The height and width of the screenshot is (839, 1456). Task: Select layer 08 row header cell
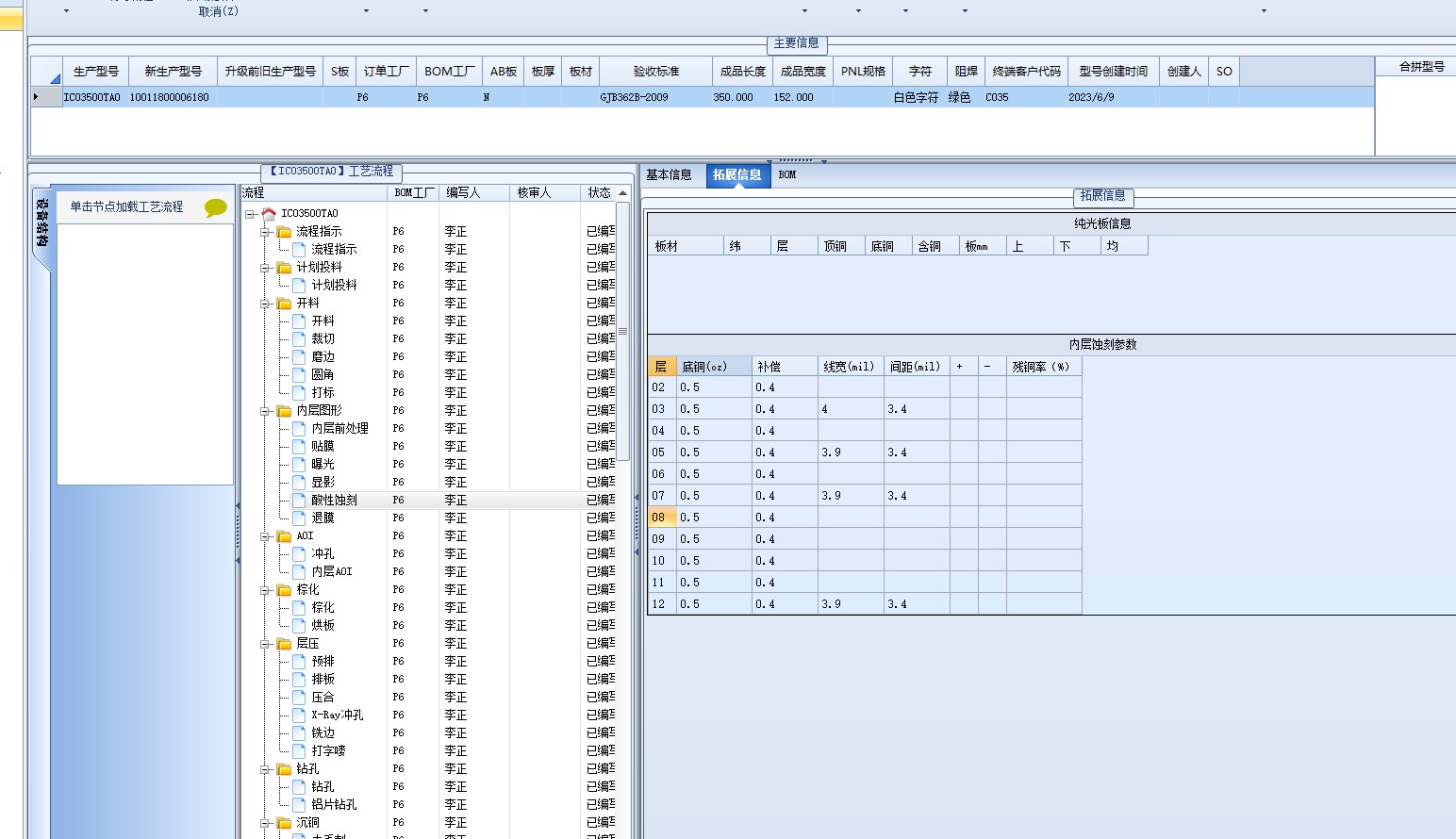pyautogui.click(x=662, y=518)
